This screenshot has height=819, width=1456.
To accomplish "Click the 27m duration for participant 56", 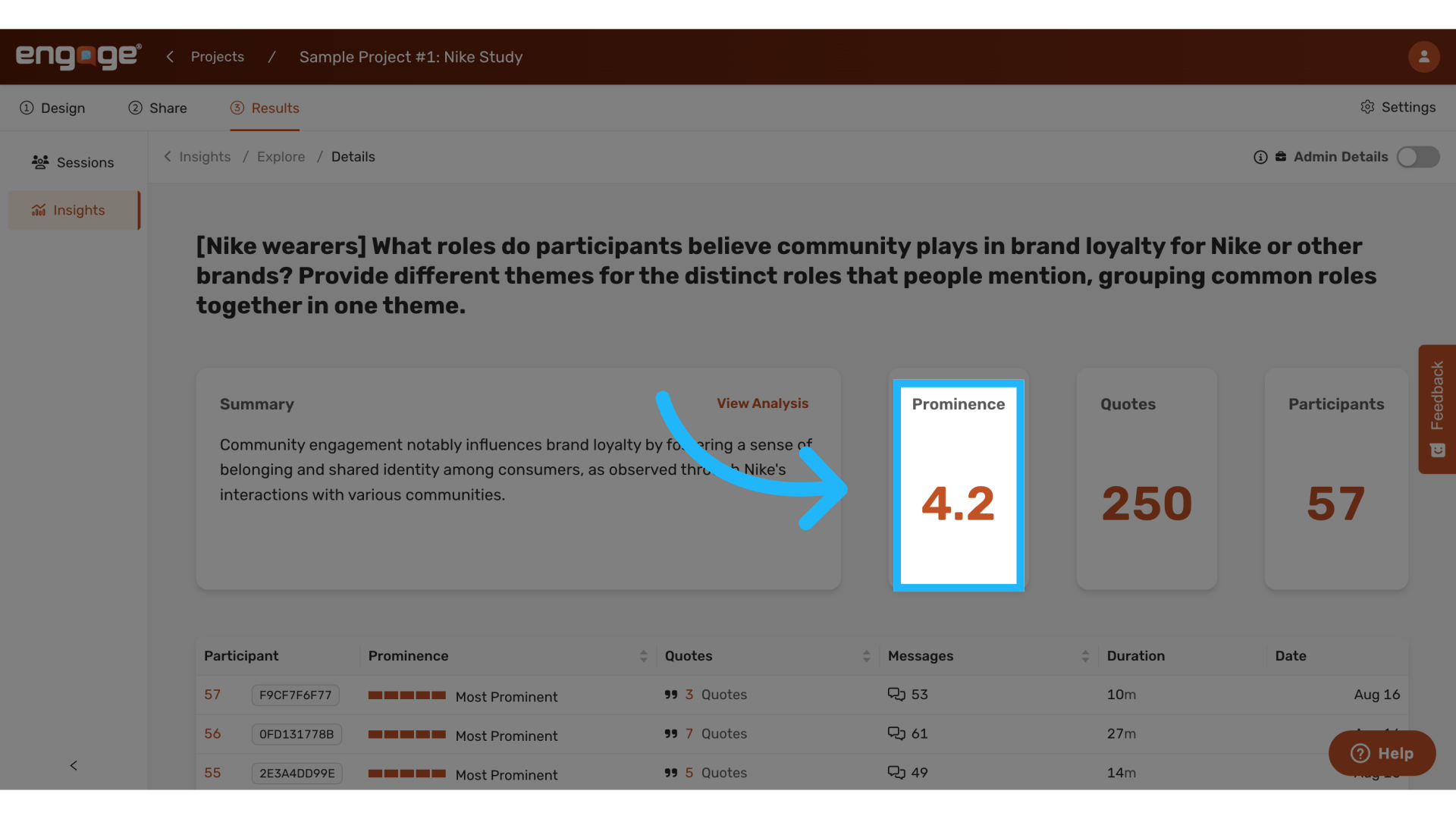I will (1122, 734).
